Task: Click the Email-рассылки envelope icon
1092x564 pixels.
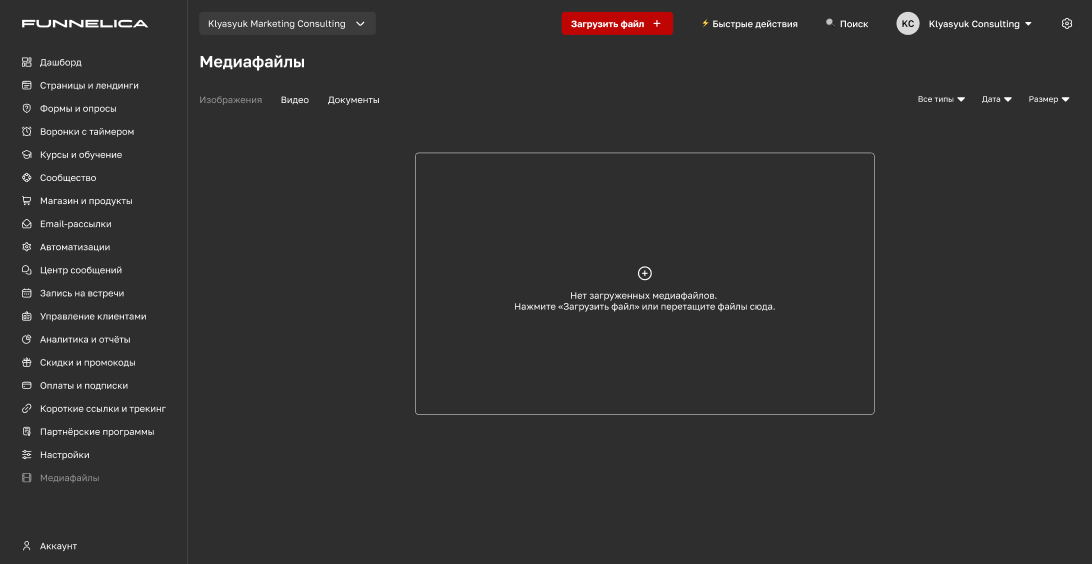Action: tap(26, 224)
